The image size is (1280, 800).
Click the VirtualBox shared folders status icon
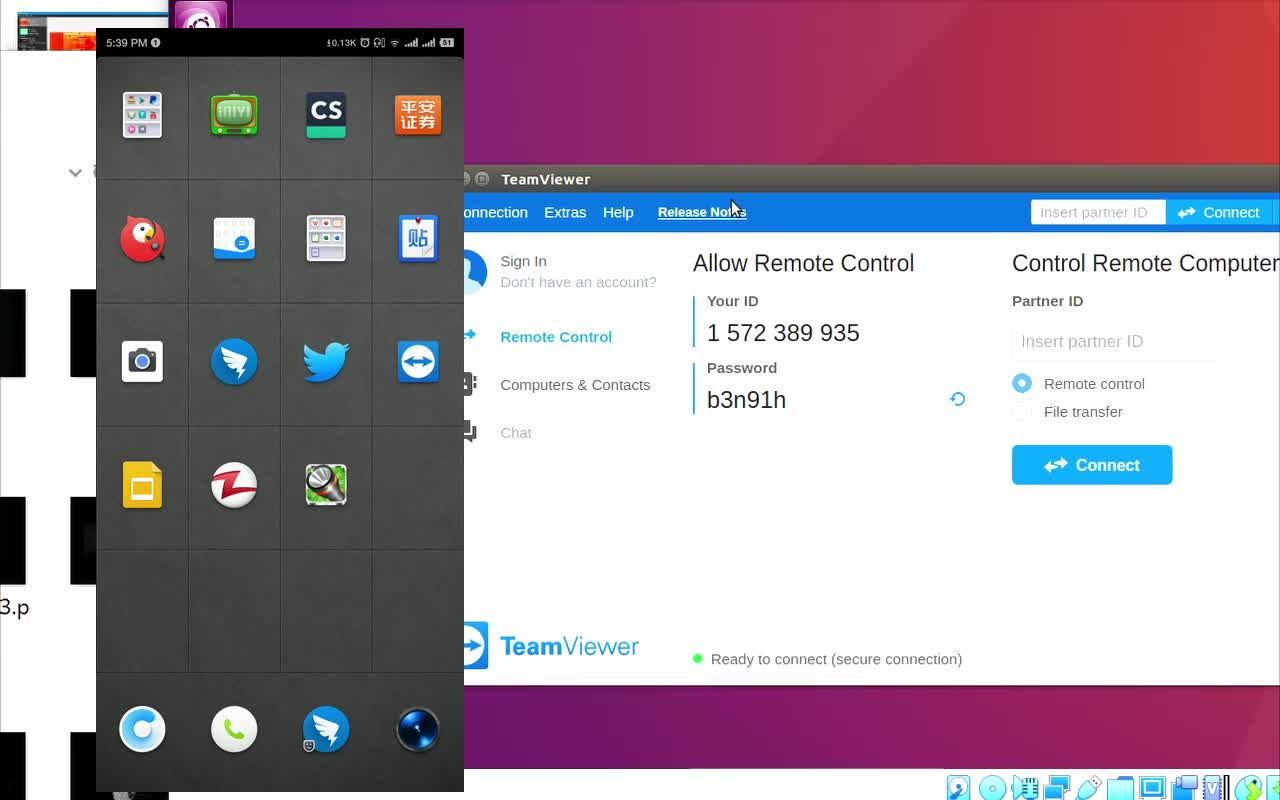[x=1120, y=788]
